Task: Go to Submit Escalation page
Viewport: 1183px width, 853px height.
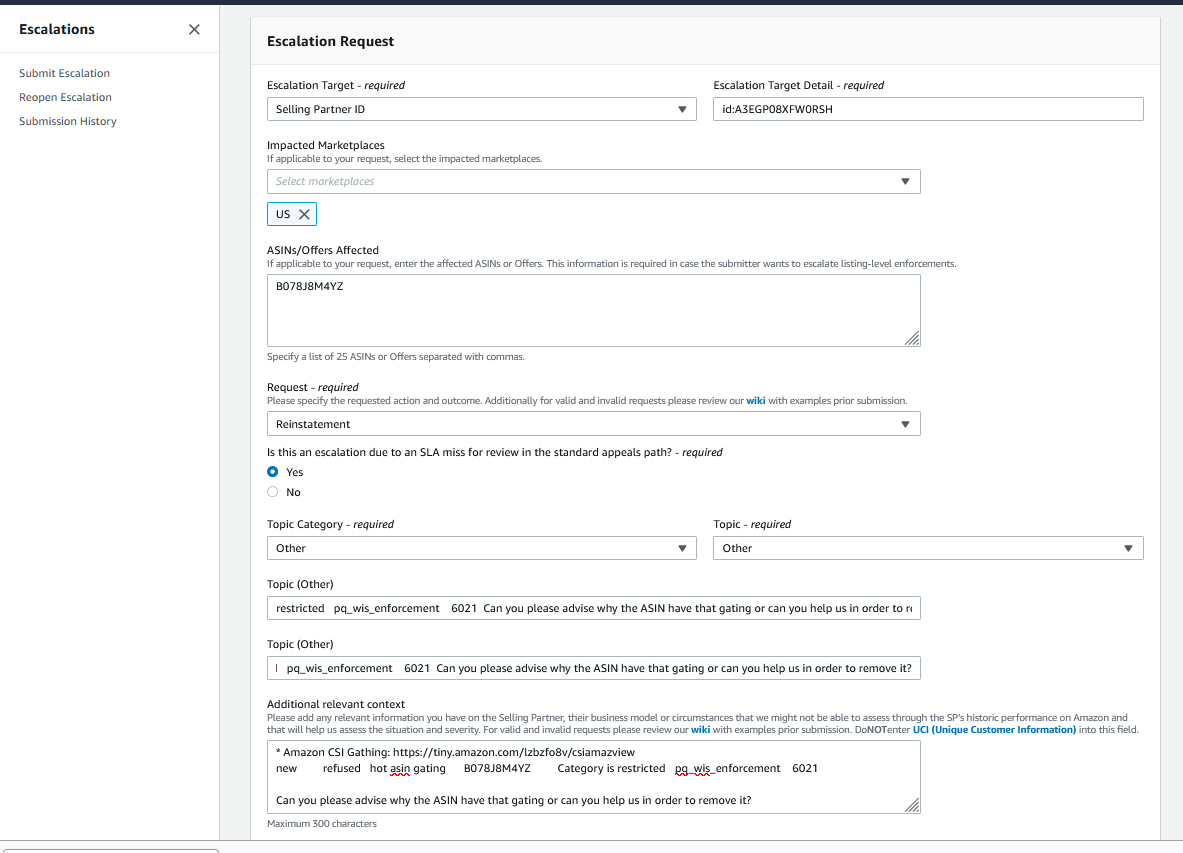Action: pos(64,73)
